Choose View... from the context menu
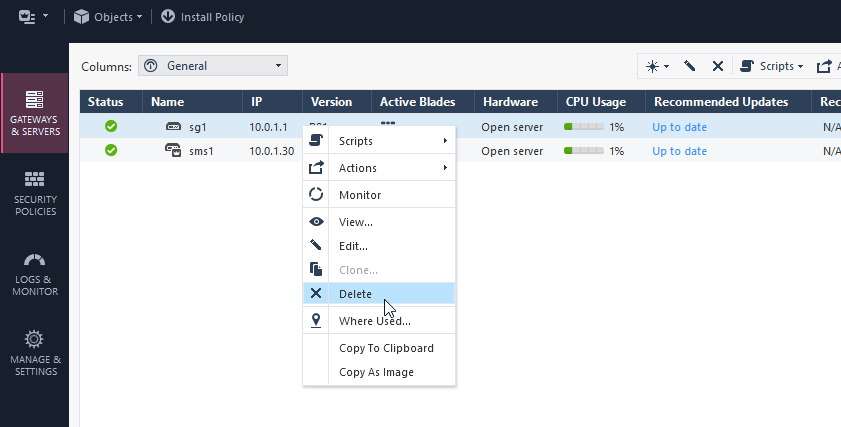This screenshot has width=841, height=427. [379, 222]
